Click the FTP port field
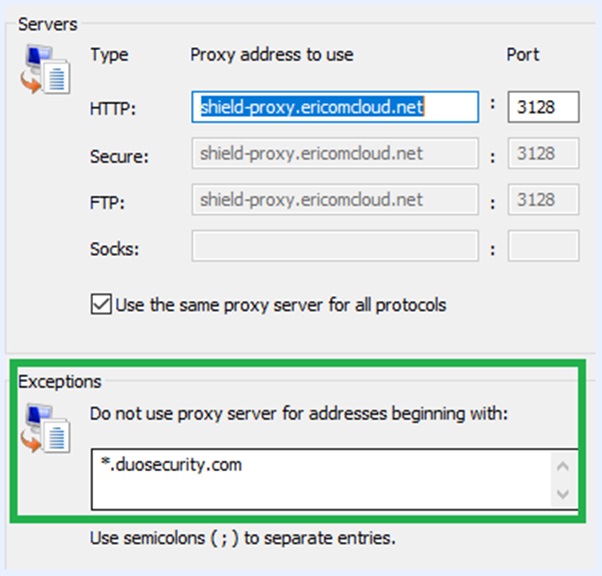 pyautogui.click(x=543, y=200)
